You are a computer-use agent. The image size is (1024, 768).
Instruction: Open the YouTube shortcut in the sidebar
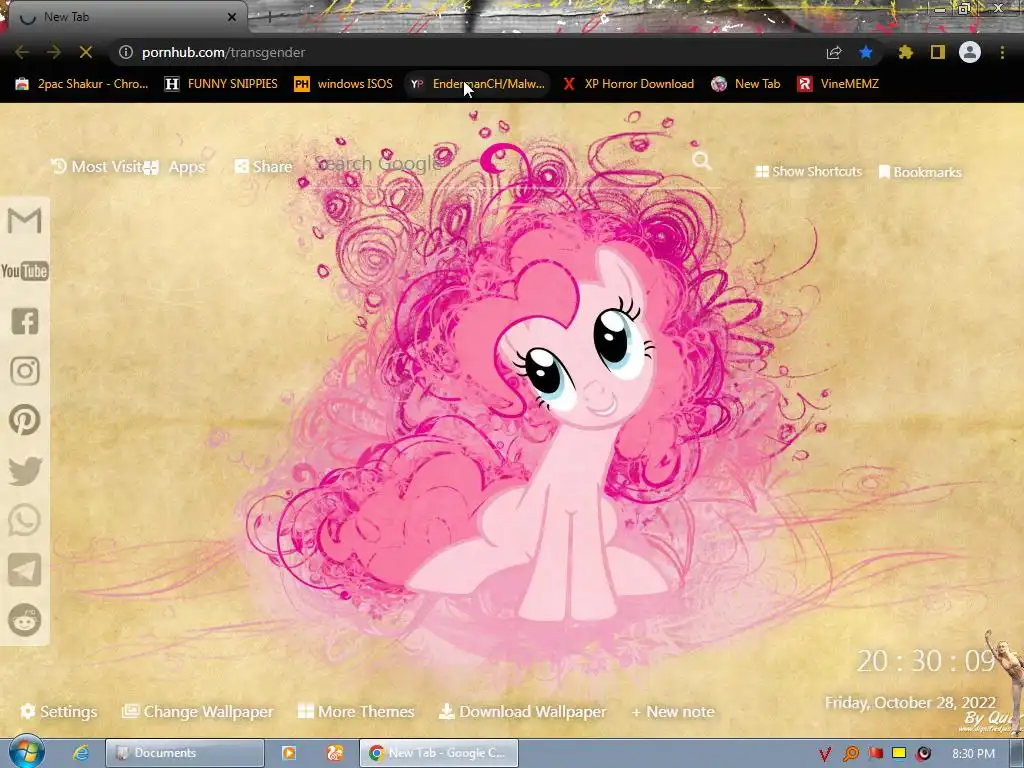[24, 270]
